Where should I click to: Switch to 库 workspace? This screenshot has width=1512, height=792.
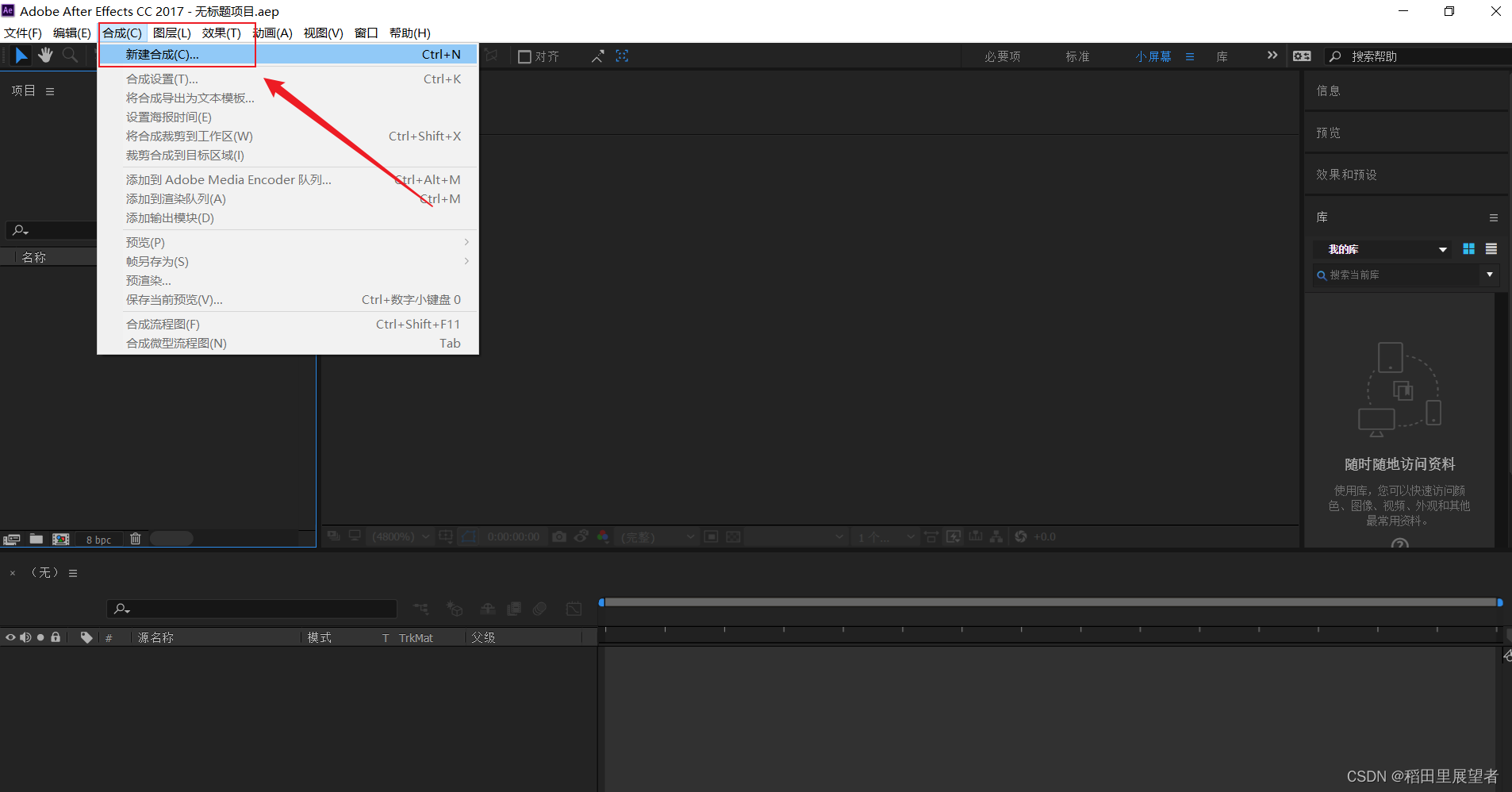tap(1222, 56)
